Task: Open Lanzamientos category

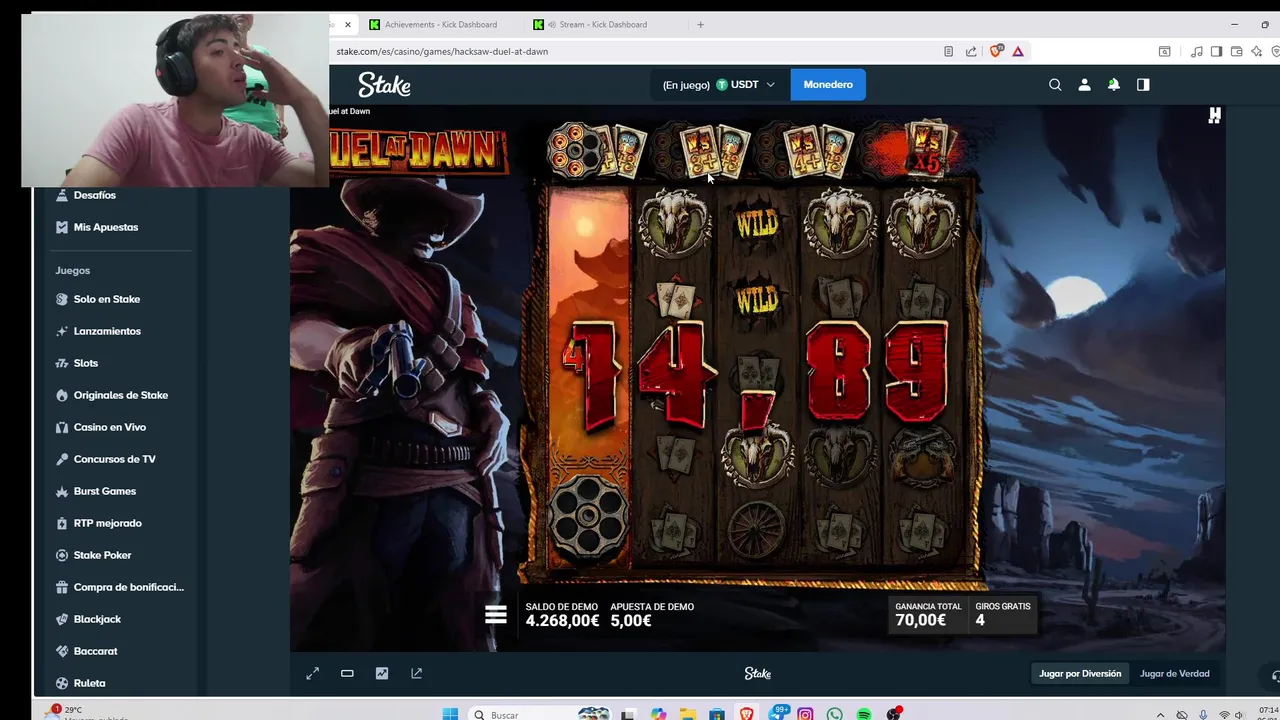Action: click(107, 331)
